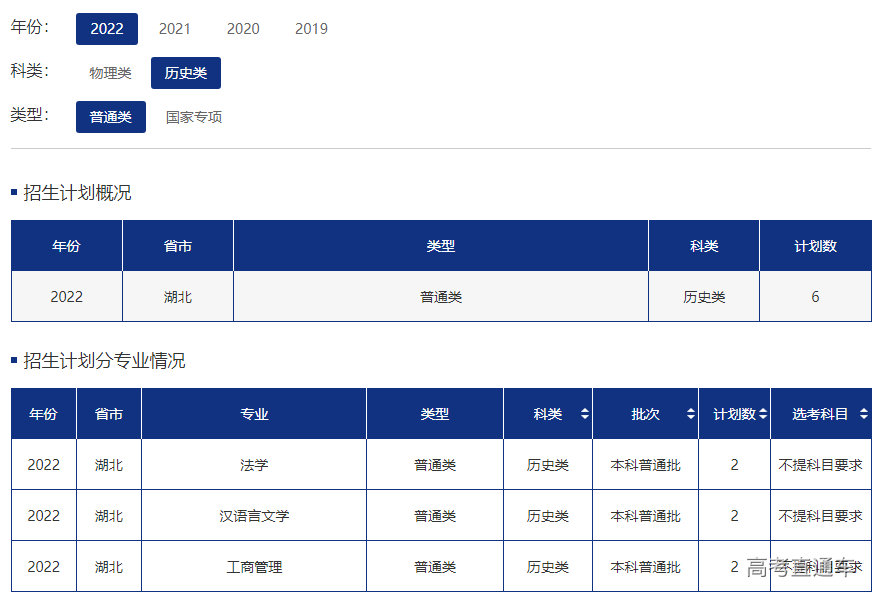This screenshot has width=884, height=607.
Task: Click sort arrows in 选考科目 column header
Action: click(x=863, y=414)
